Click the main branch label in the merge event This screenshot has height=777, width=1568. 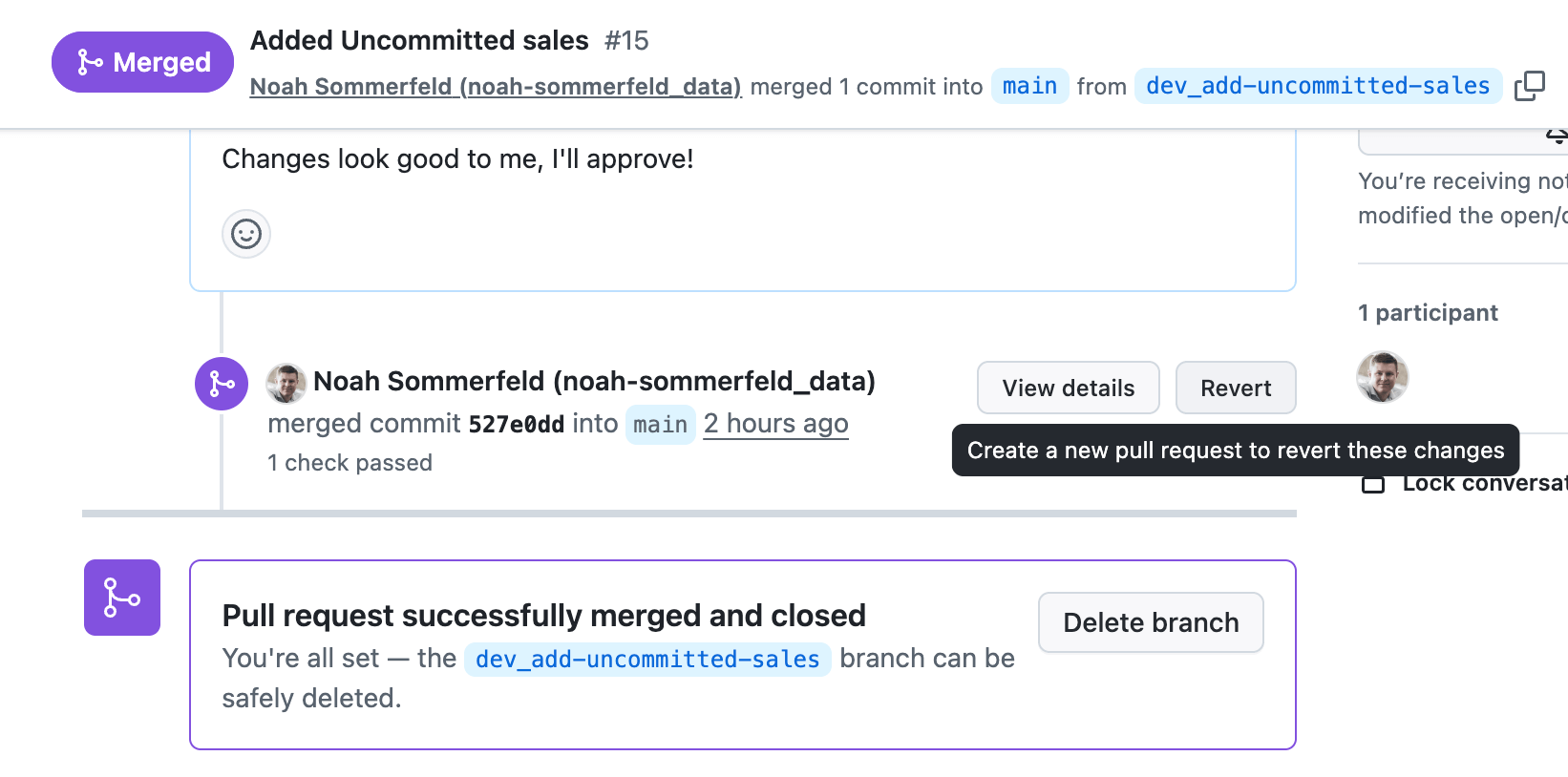point(660,425)
